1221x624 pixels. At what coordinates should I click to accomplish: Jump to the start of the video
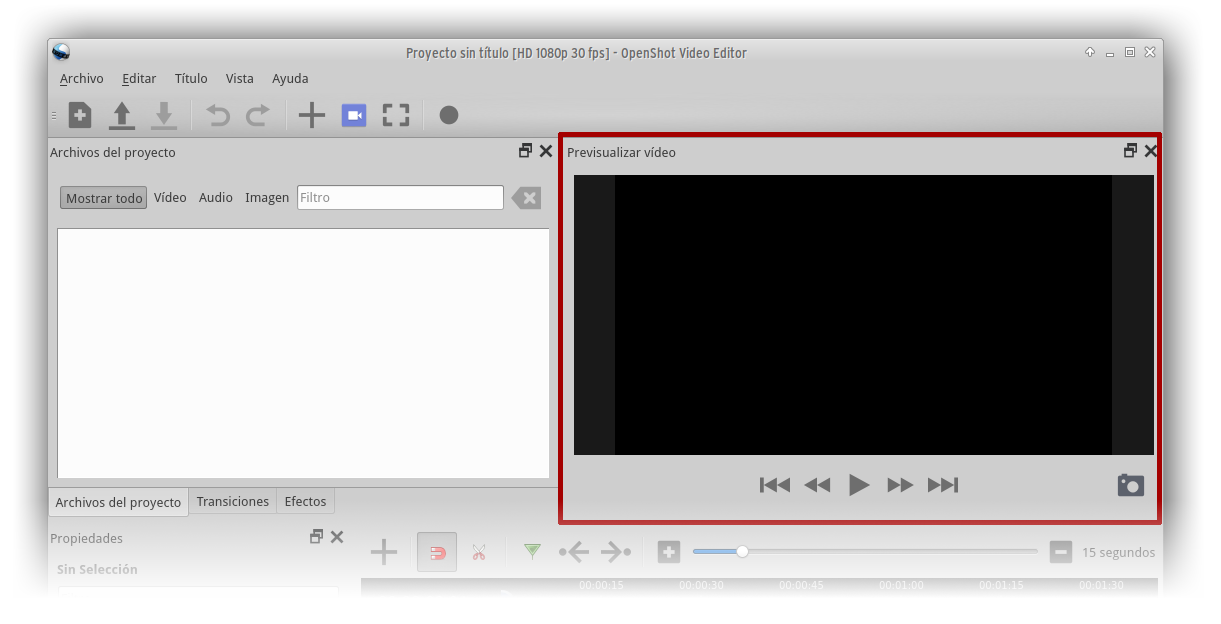coord(775,485)
